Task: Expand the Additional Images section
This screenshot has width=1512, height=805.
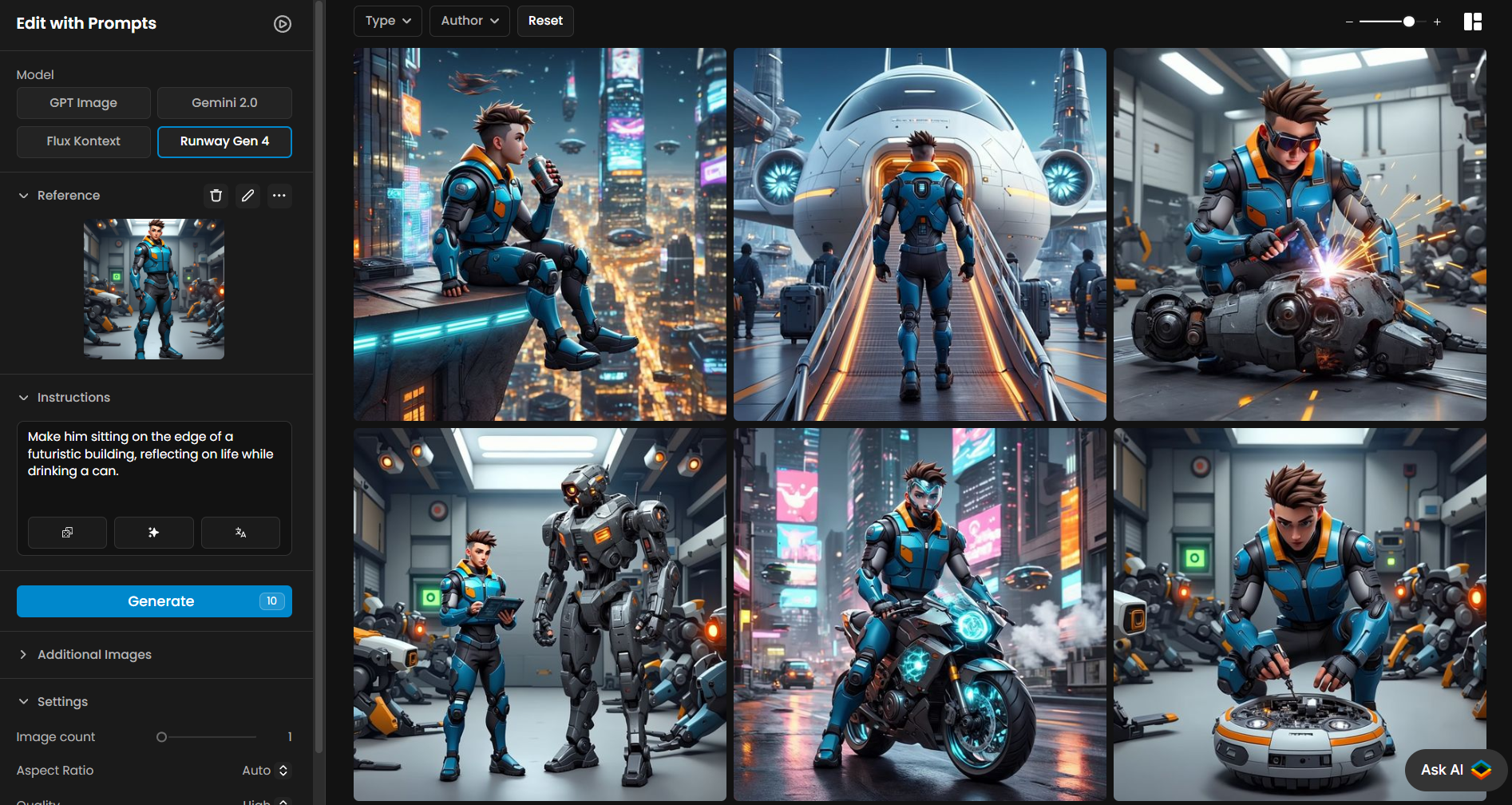Action: point(23,655)
